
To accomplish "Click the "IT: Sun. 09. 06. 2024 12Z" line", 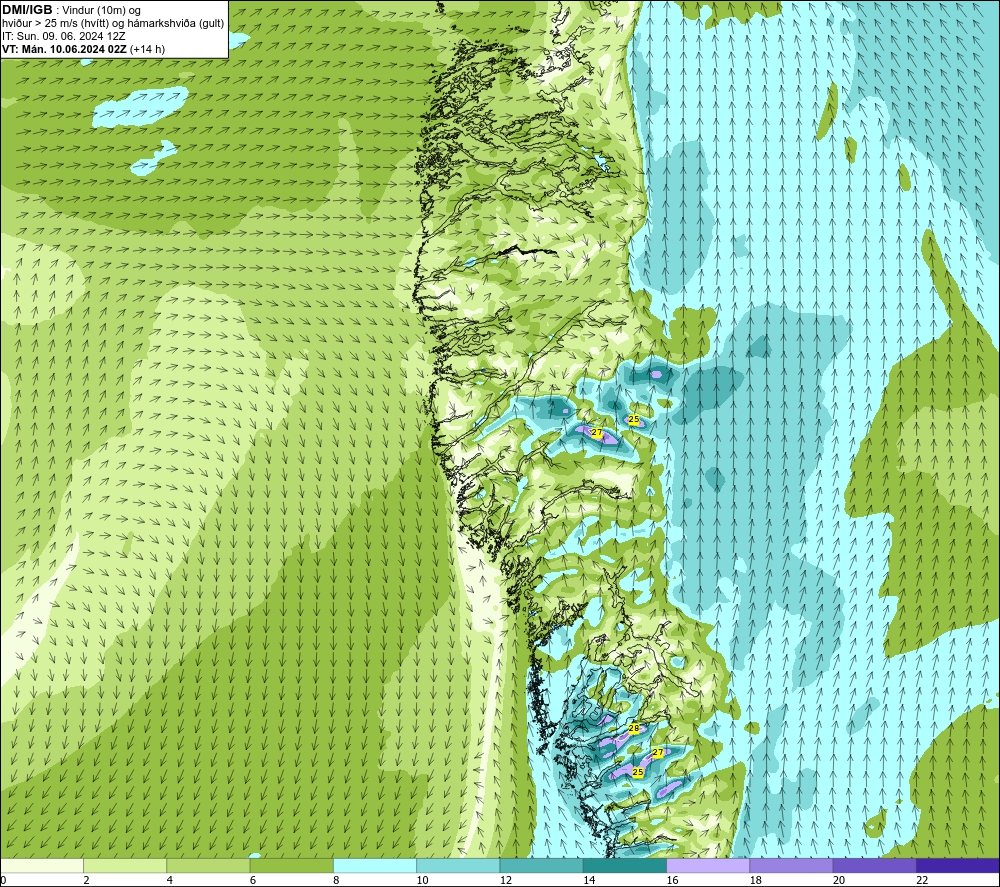I will point(64,36).
